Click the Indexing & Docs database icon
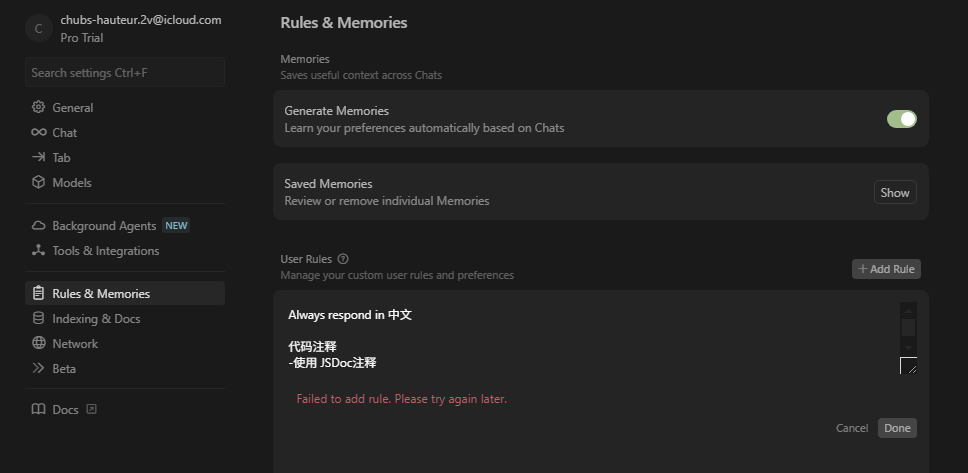 pos(39,319)
